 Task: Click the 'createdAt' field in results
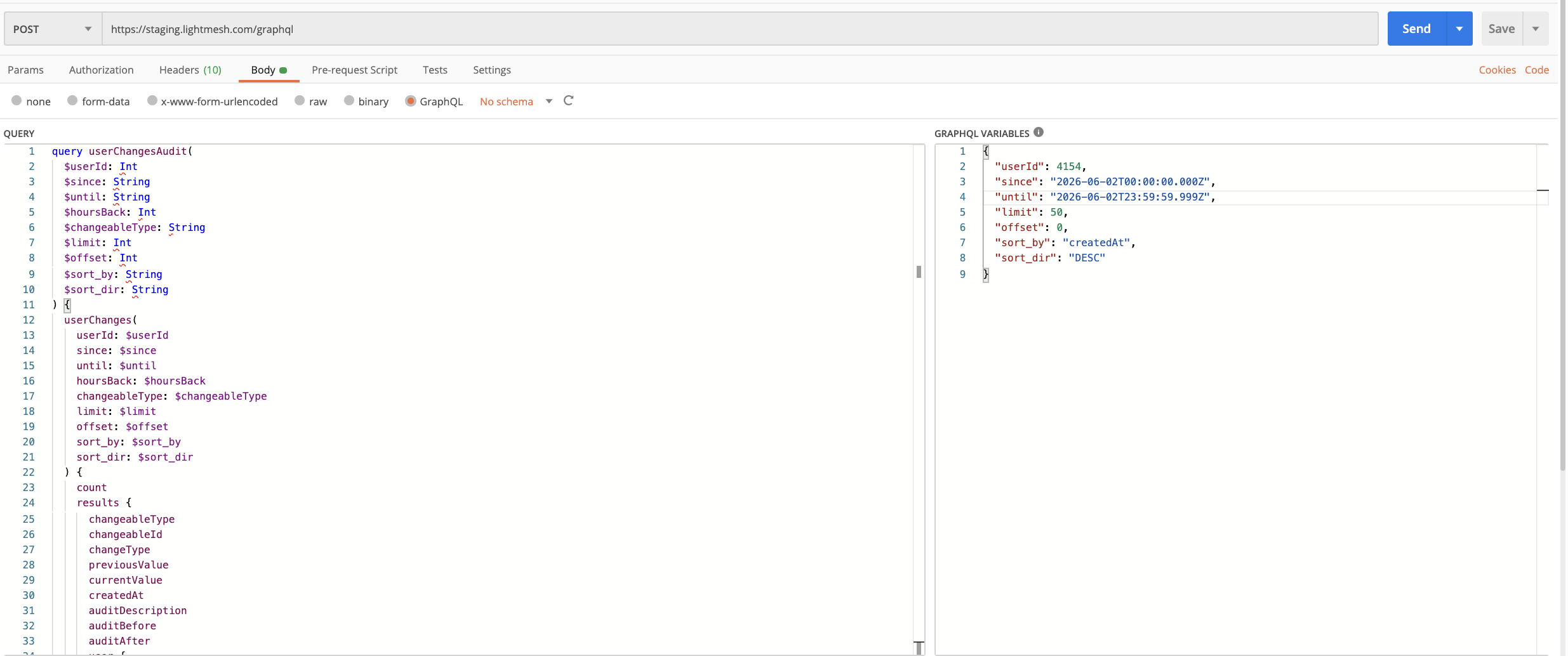(x=116, y=595)
